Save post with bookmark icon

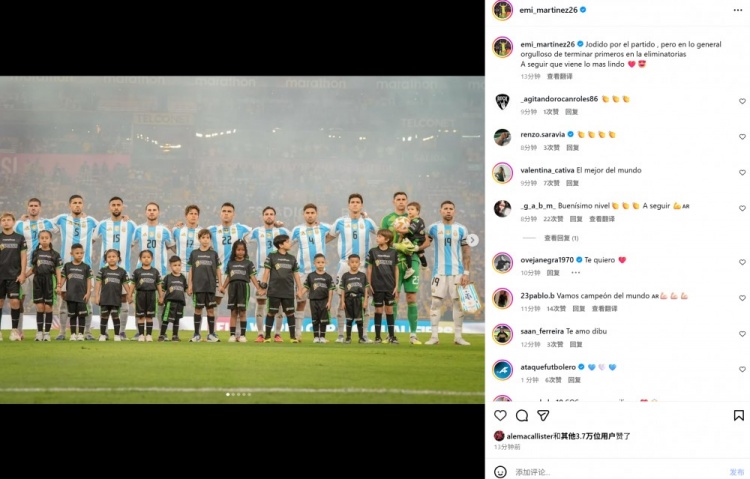pyautogui.click(x=739, y=415)
